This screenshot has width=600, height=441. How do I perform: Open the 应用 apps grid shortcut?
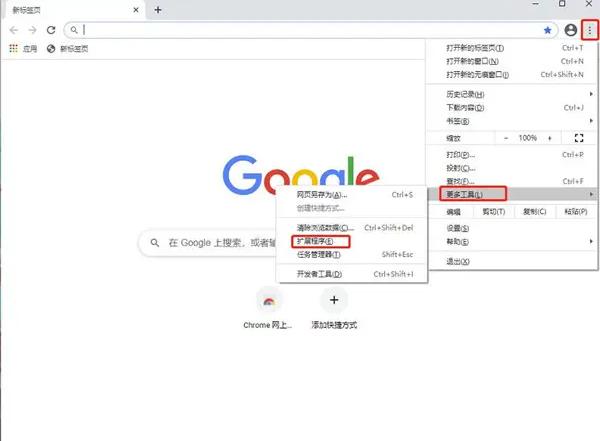tap(23, 49)
